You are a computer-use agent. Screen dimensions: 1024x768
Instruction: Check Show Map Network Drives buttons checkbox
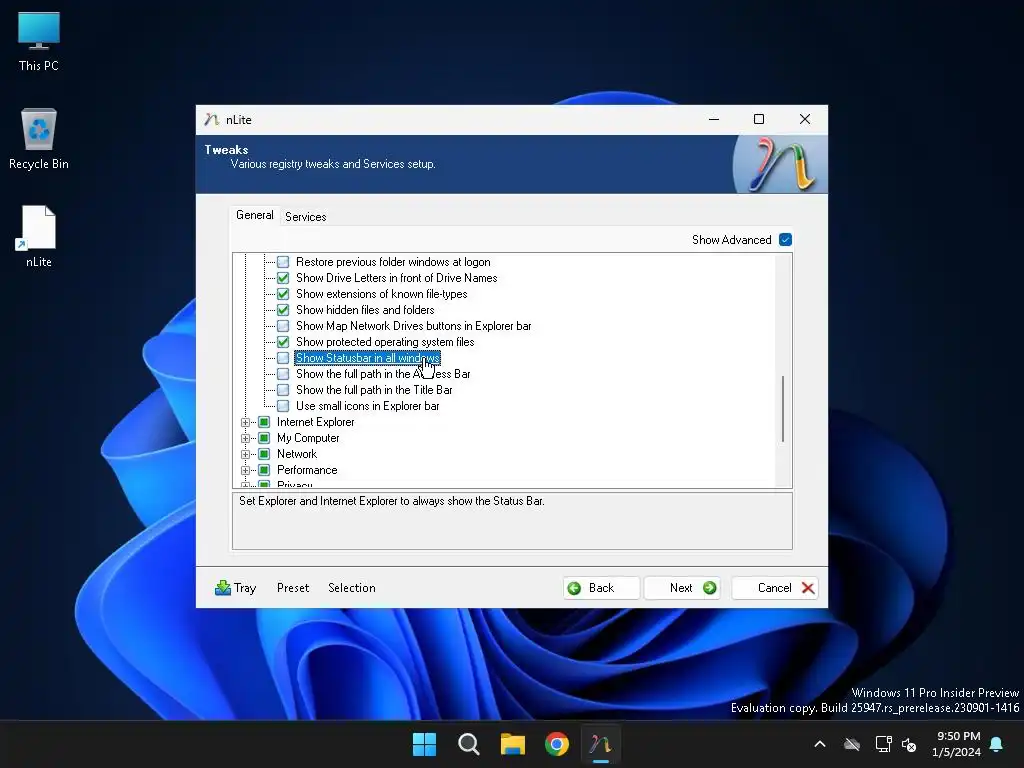tap(283, 326)
